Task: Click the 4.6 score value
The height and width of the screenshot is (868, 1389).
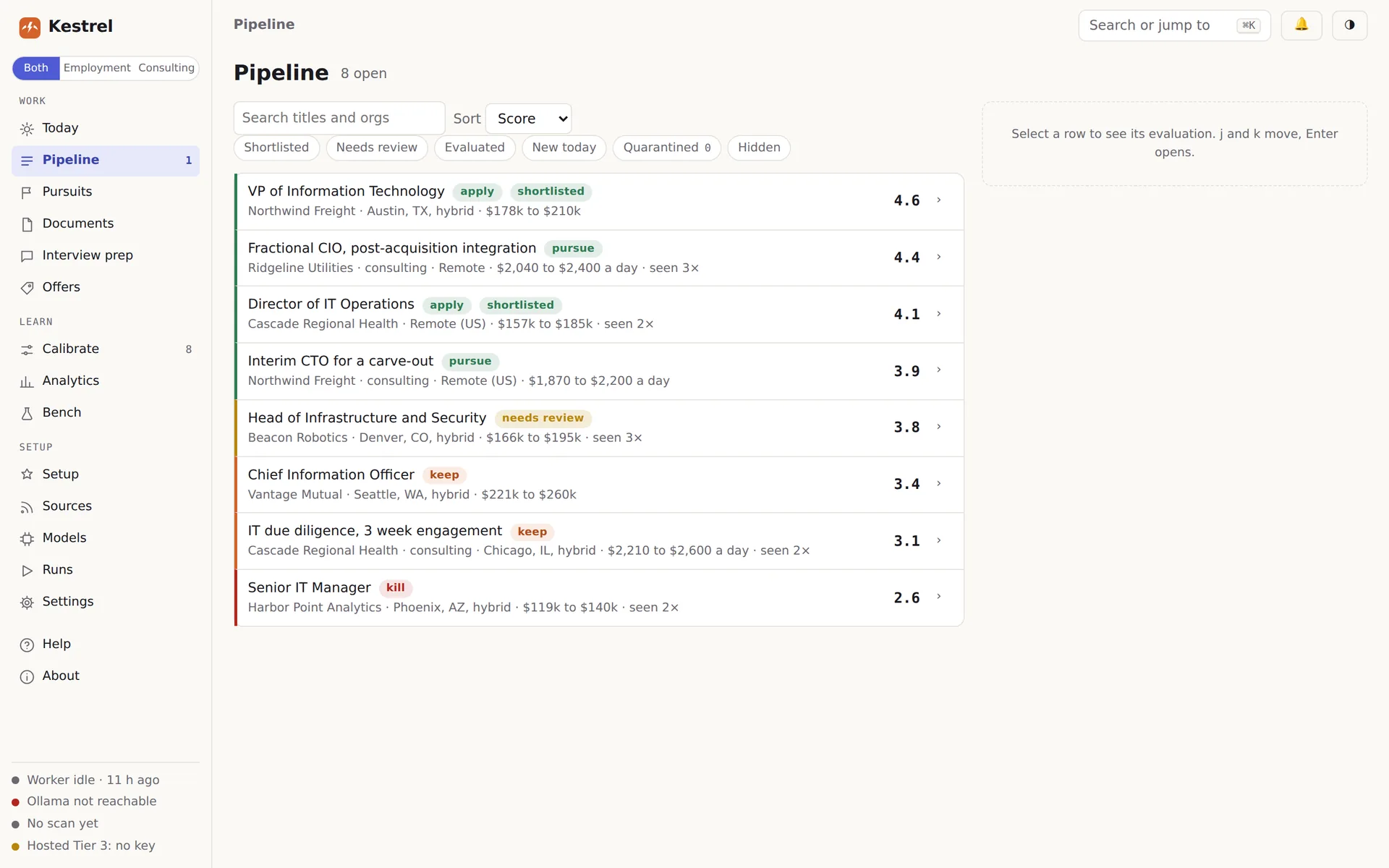Action: pyautogui.click(x=906, y=200)
